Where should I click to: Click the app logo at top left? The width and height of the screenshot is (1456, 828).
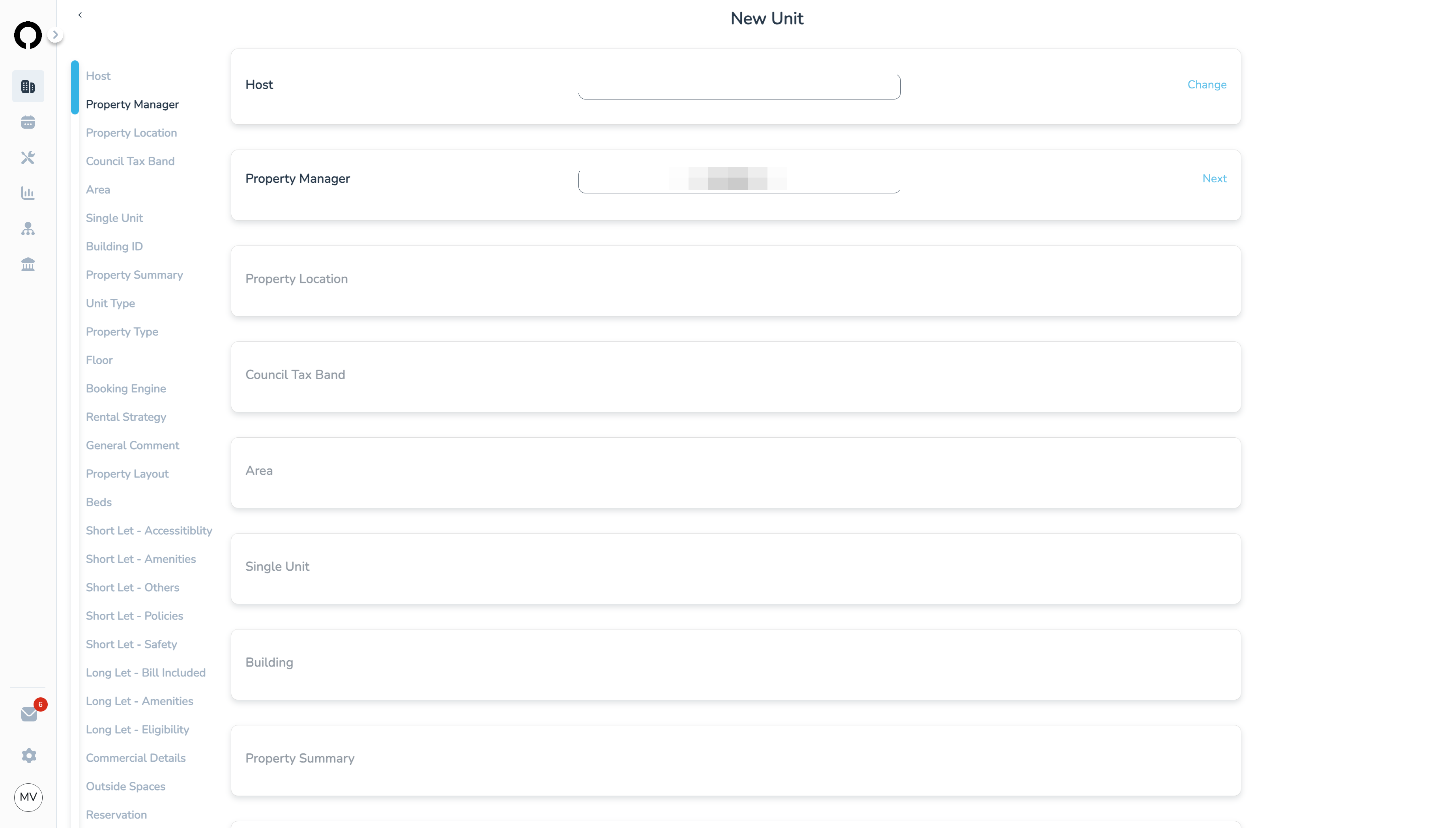click(x=28, y=35)
